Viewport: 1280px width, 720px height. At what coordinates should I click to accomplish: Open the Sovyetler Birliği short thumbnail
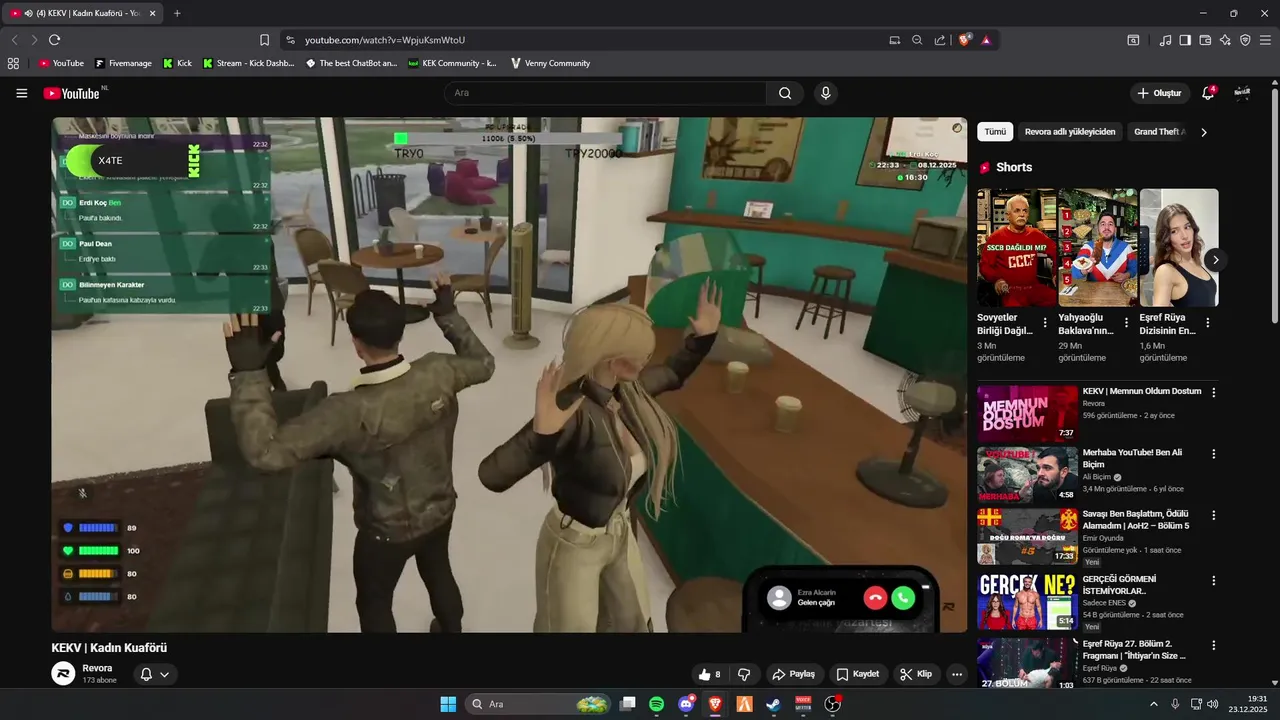(x=1017, y=247)
